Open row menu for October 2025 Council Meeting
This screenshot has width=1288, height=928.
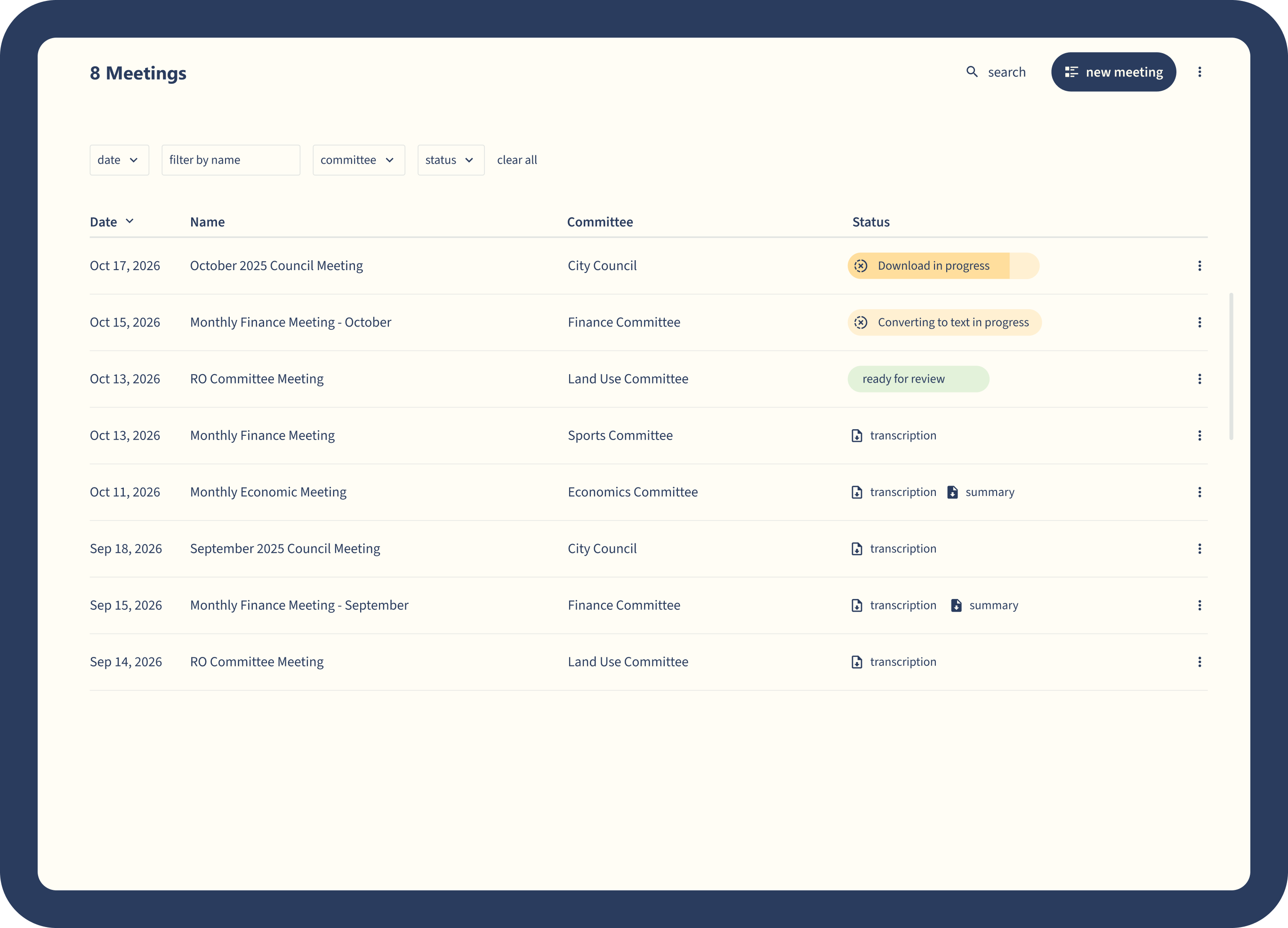[1199, 265]
